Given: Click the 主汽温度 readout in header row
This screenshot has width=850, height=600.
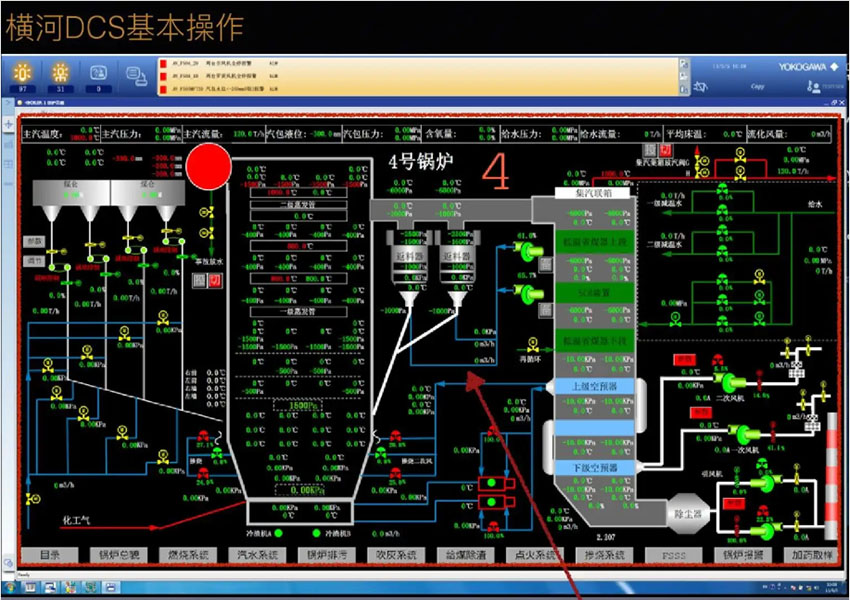Looking at the screenshot, I should 61,133.
